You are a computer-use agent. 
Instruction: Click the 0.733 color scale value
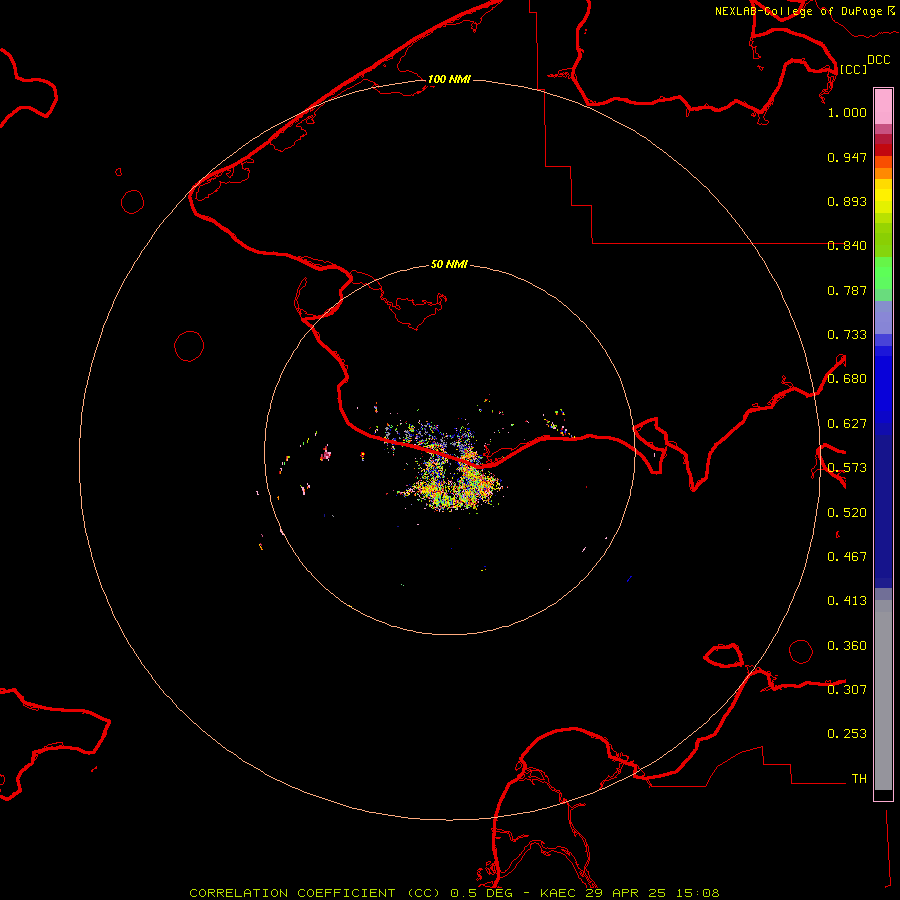click(x=847, y=335)
